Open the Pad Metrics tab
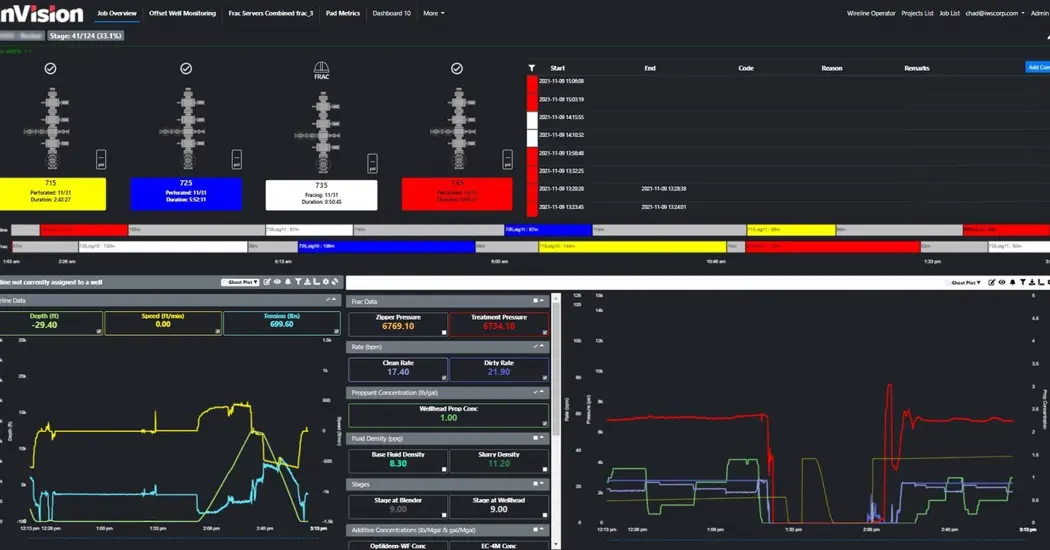This screenshot has height=550, width=1050. (343, 13)
